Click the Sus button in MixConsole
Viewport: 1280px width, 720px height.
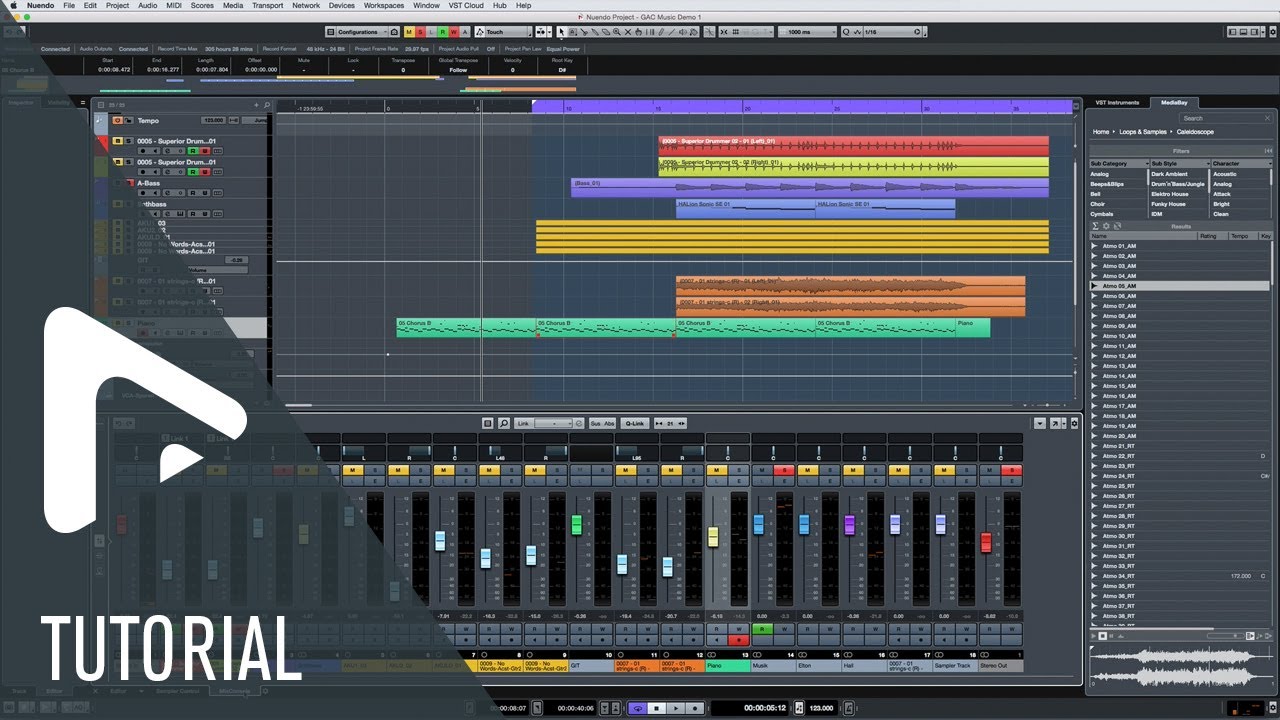click(x=595, y=423)
